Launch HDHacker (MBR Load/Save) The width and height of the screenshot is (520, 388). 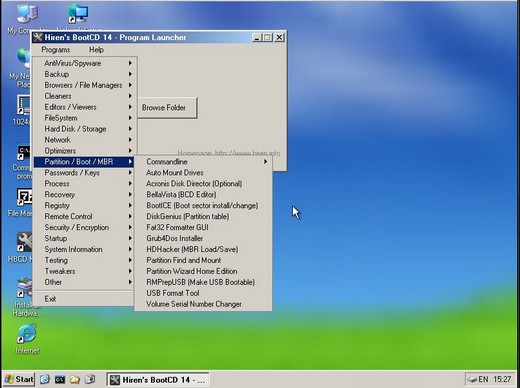point(203,250)
